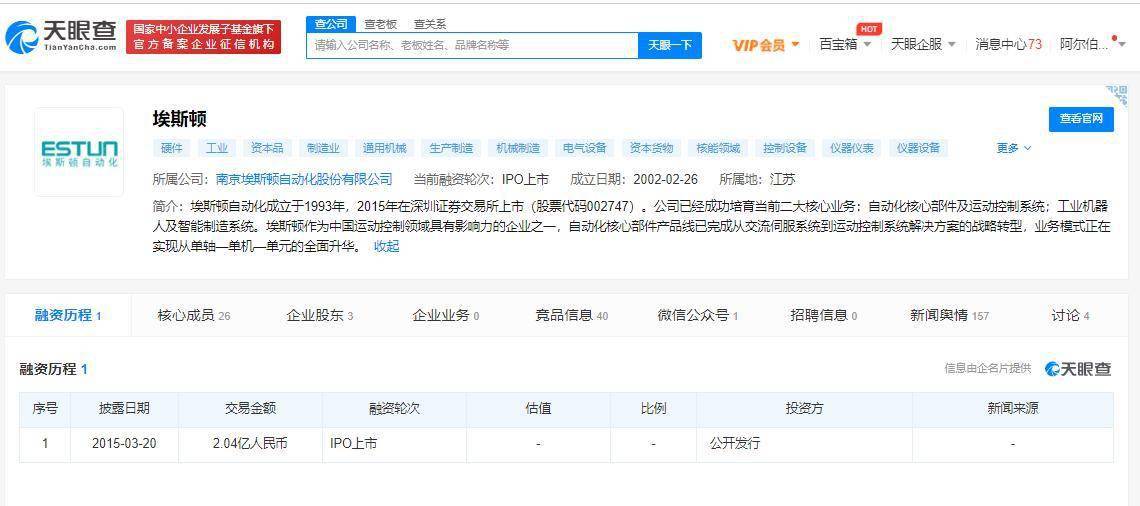The image size is (1140, 506).
Task: Click the 新闻来源 column header
Action: point(1013,409)
